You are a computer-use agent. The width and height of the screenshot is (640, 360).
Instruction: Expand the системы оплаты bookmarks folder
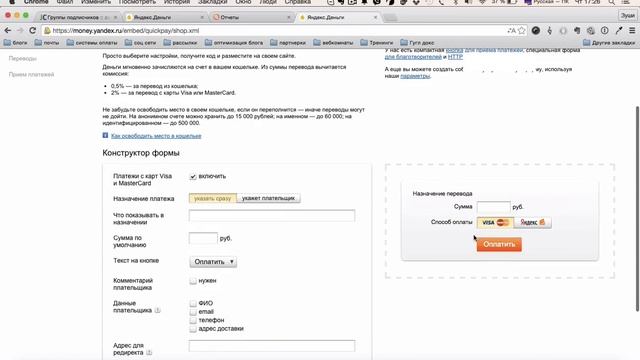(x=92, y=42)
